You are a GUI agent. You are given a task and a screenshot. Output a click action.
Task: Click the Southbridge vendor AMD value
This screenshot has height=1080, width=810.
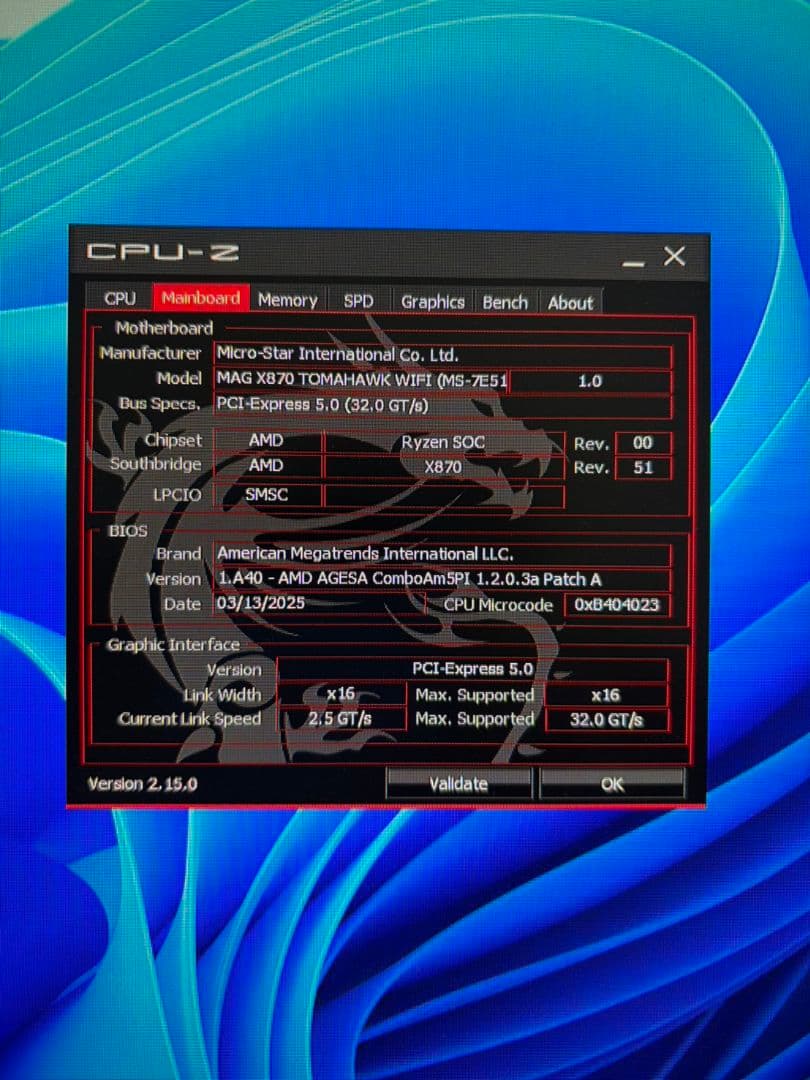[267, 466]
